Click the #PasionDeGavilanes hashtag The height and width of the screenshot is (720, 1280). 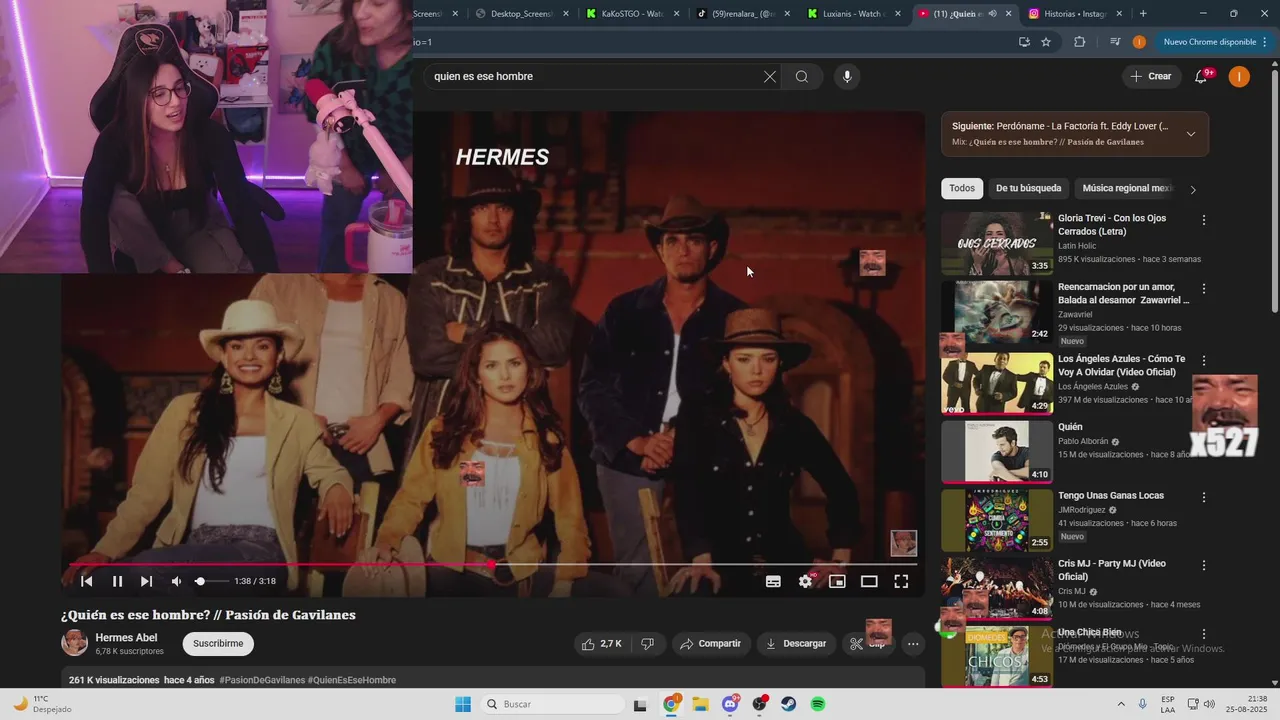coord(262,680)
